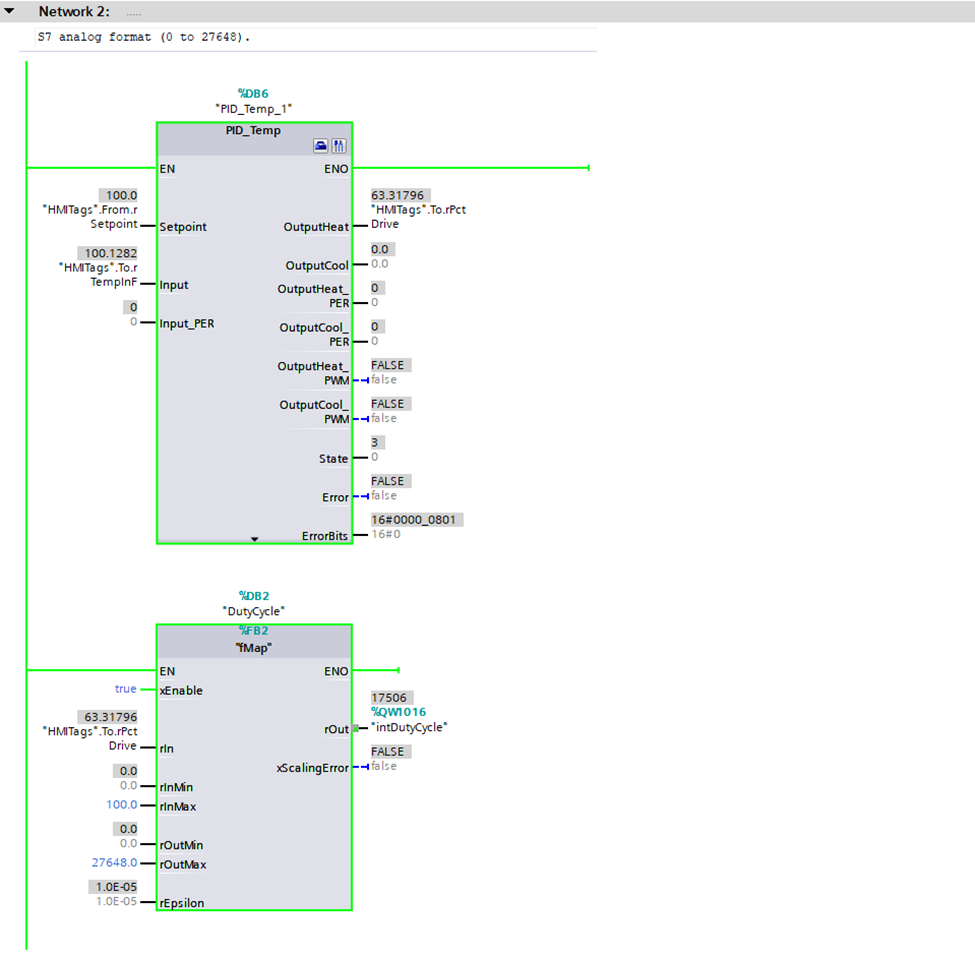
Task: Click the rEpsilon monitor value 1.0E-05
Action: coord(114,887)
